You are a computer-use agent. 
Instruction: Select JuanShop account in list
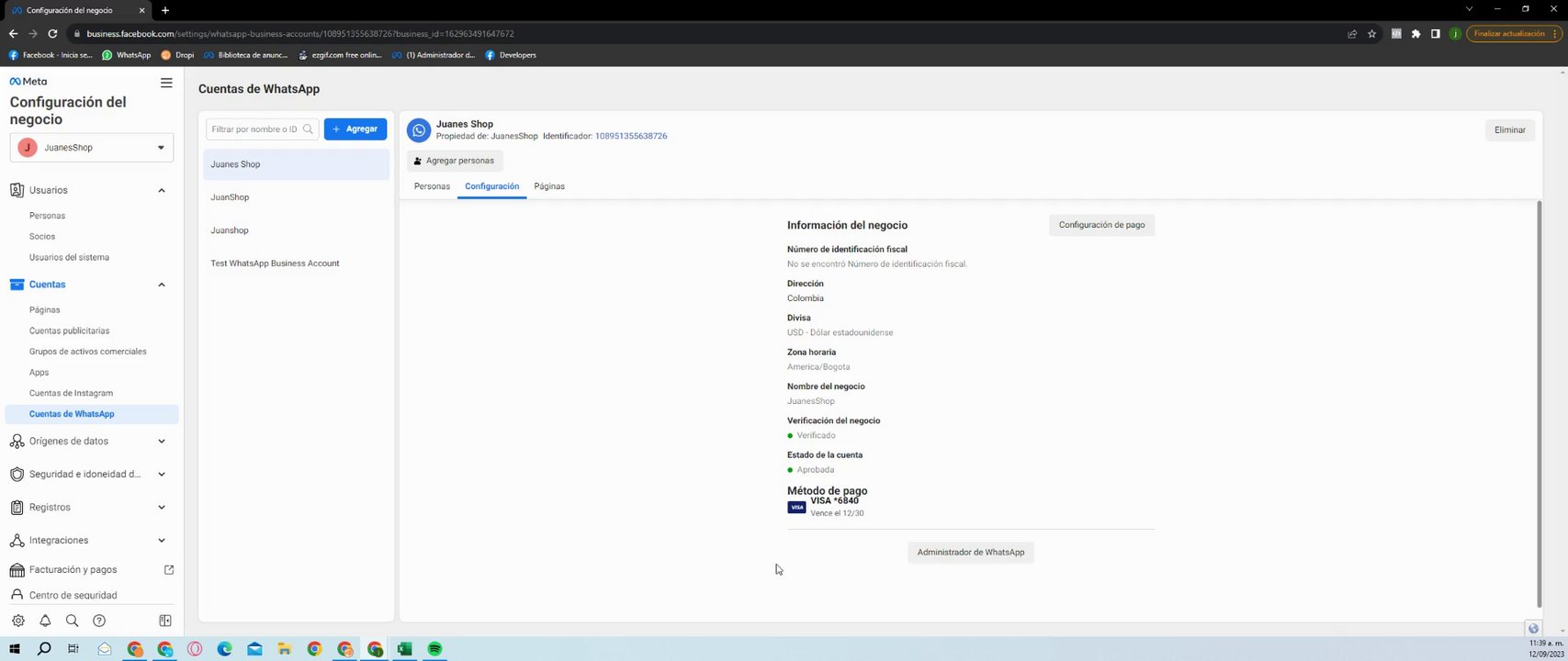296,197
